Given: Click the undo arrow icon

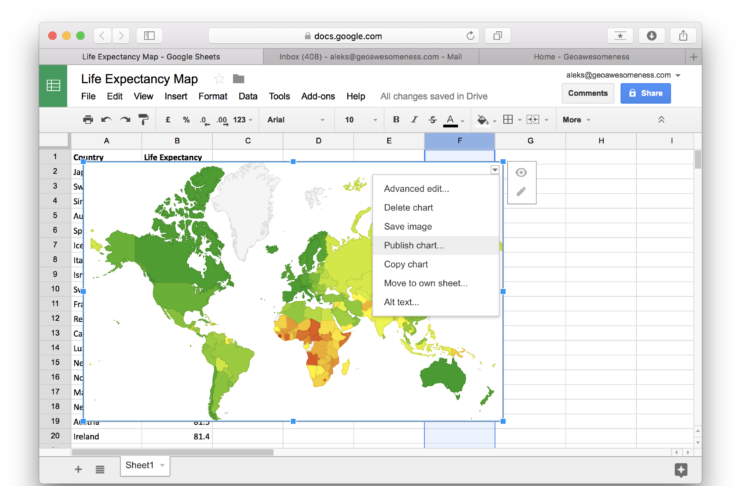Looking at the screenshot, I should coord(107,120).
